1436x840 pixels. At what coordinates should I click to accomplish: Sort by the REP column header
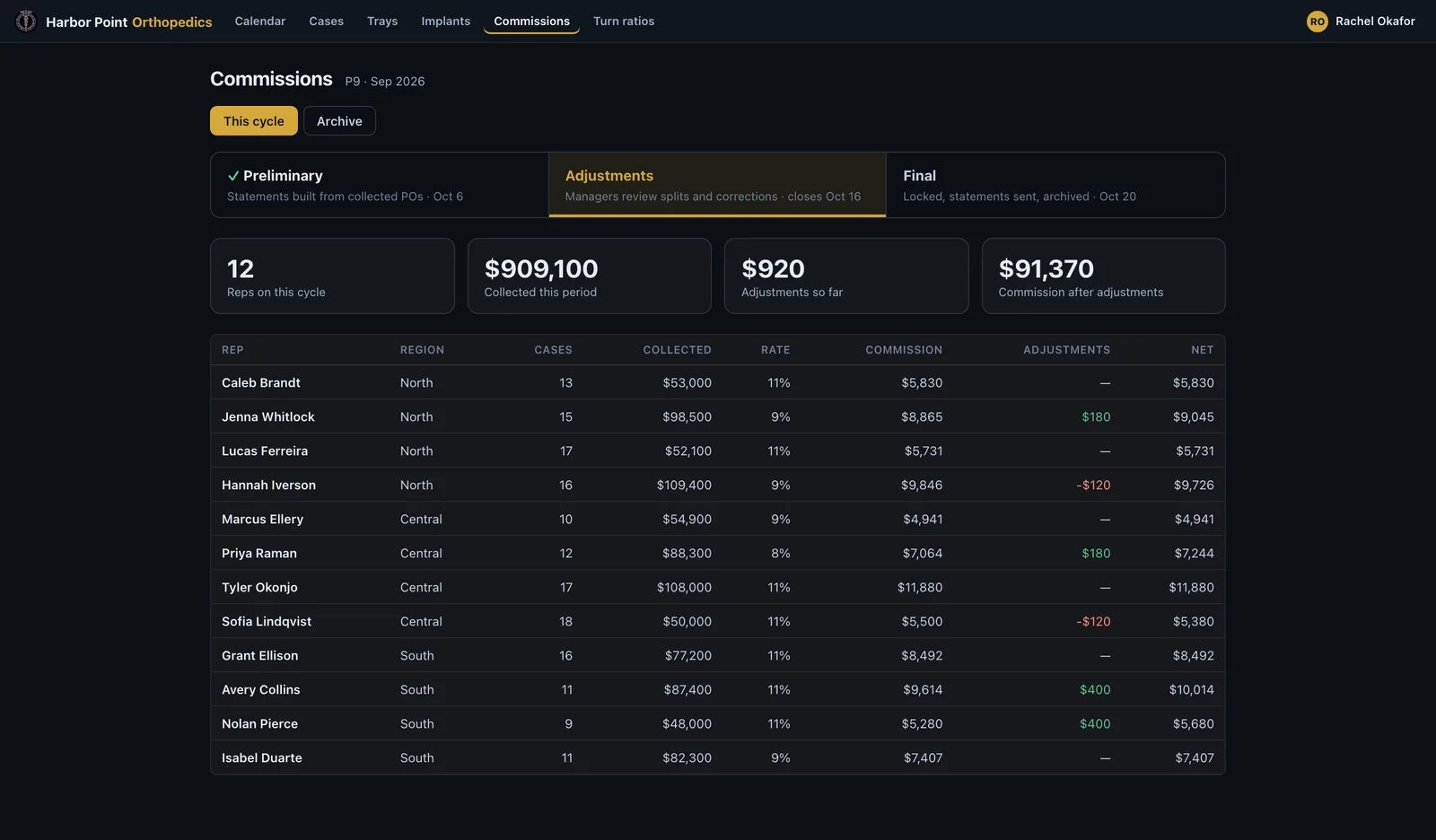click(x=232, y=350)
